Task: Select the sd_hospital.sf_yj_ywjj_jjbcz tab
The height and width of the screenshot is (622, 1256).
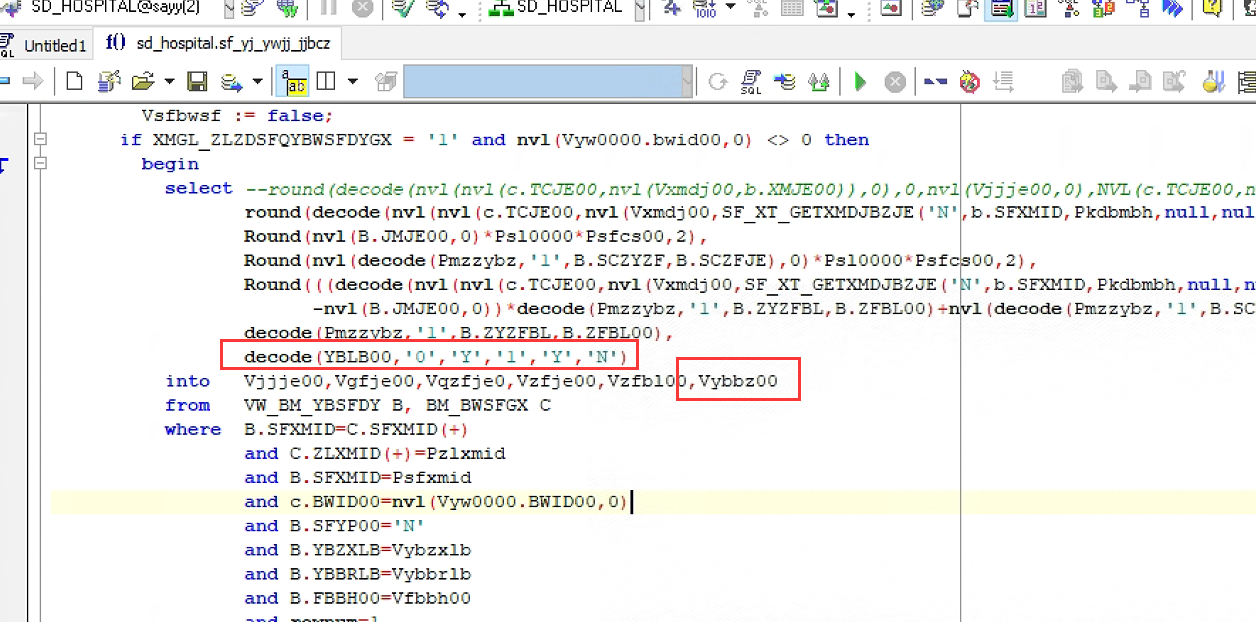Action: [219, 44]
